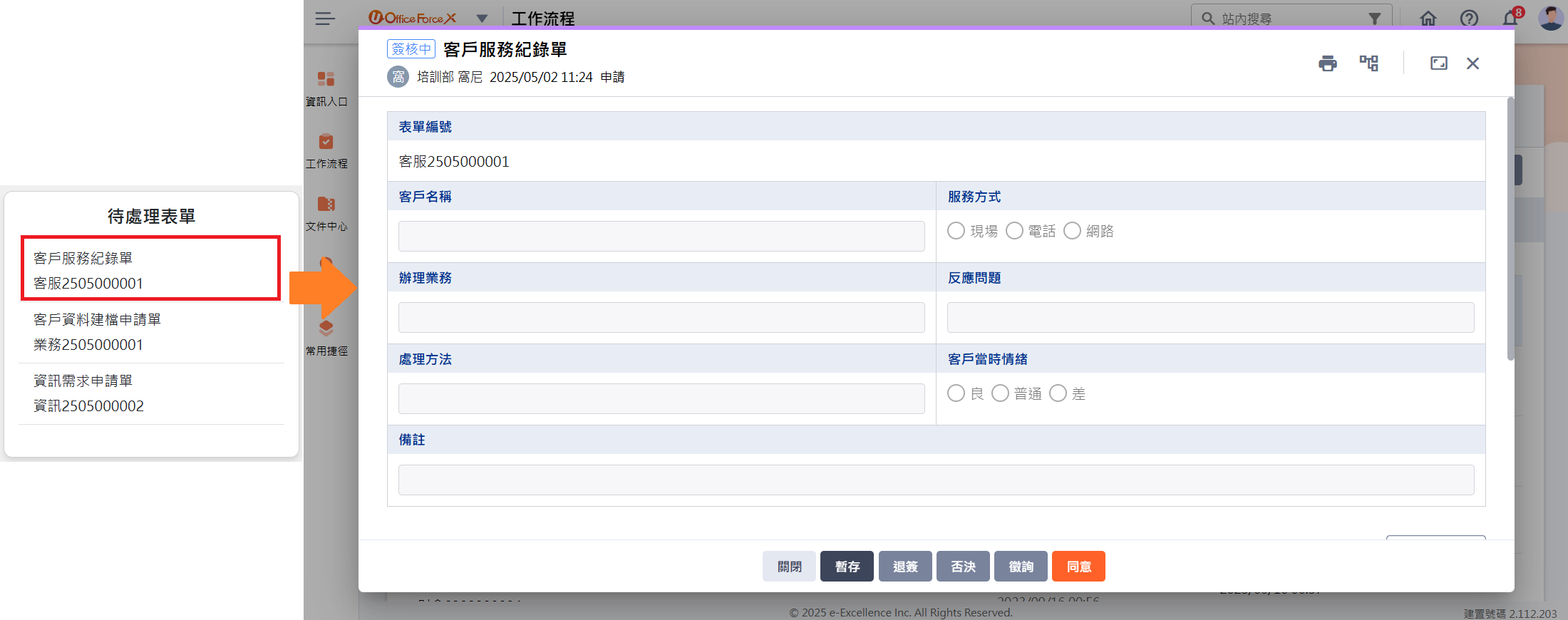Click form number 客服2505000001 in the form

click(x=454, y=162)
